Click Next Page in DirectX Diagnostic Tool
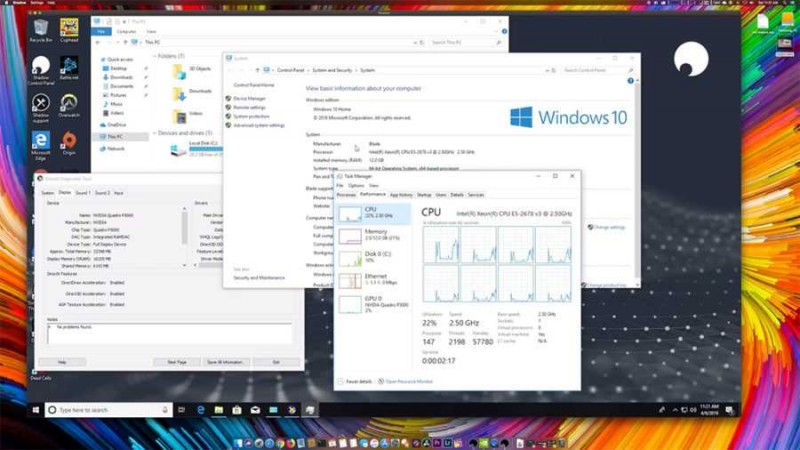 (177, 362)
